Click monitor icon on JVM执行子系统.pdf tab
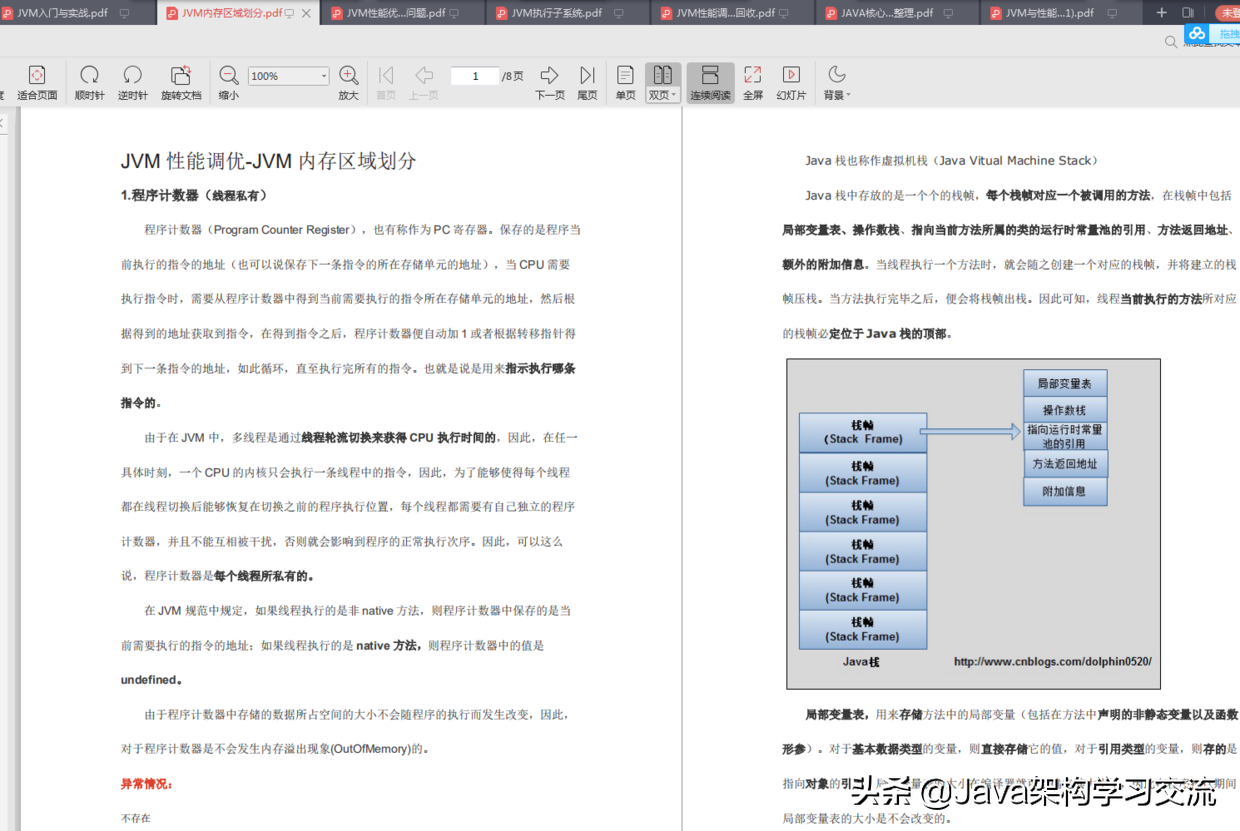 coord(619,13)
